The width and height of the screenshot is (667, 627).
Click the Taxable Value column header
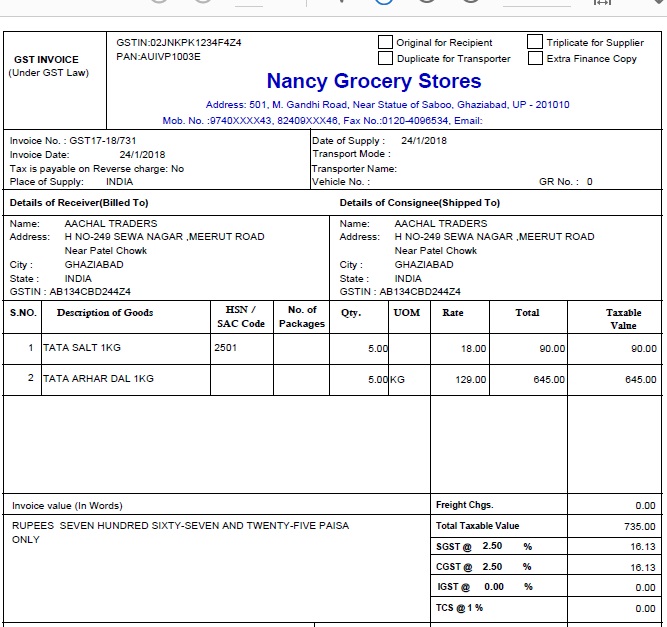click(623, 319)
